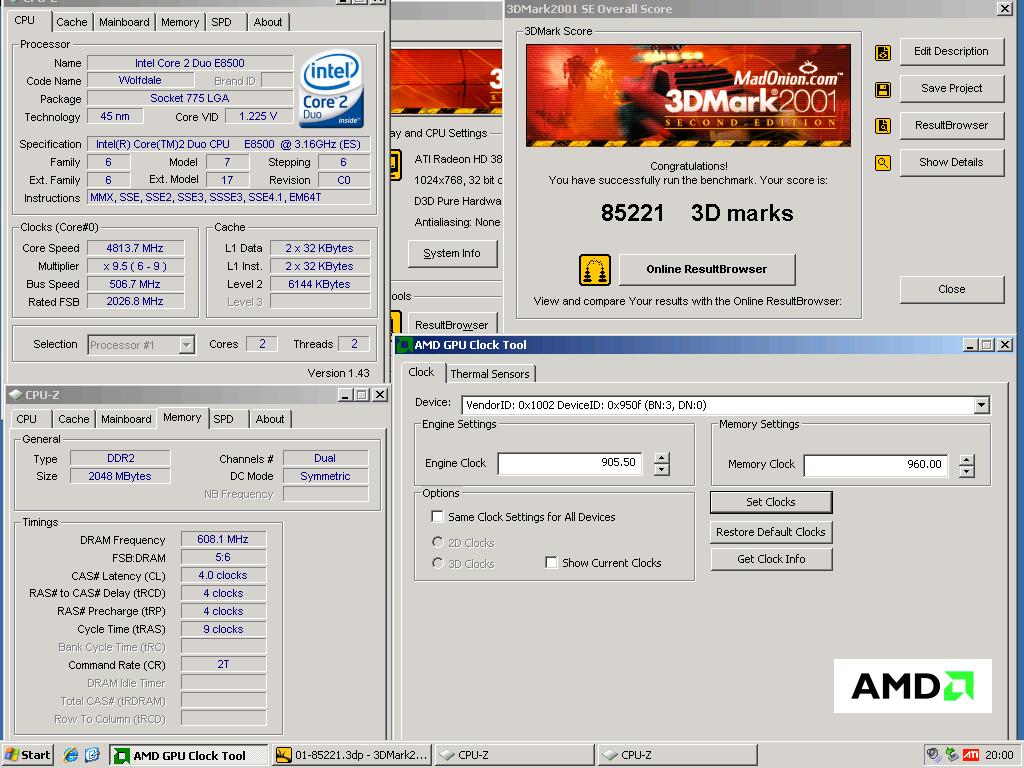The image size is (1024, 768).
Task: Select the 2D Clocks radio button
Action: coord(438,542)
